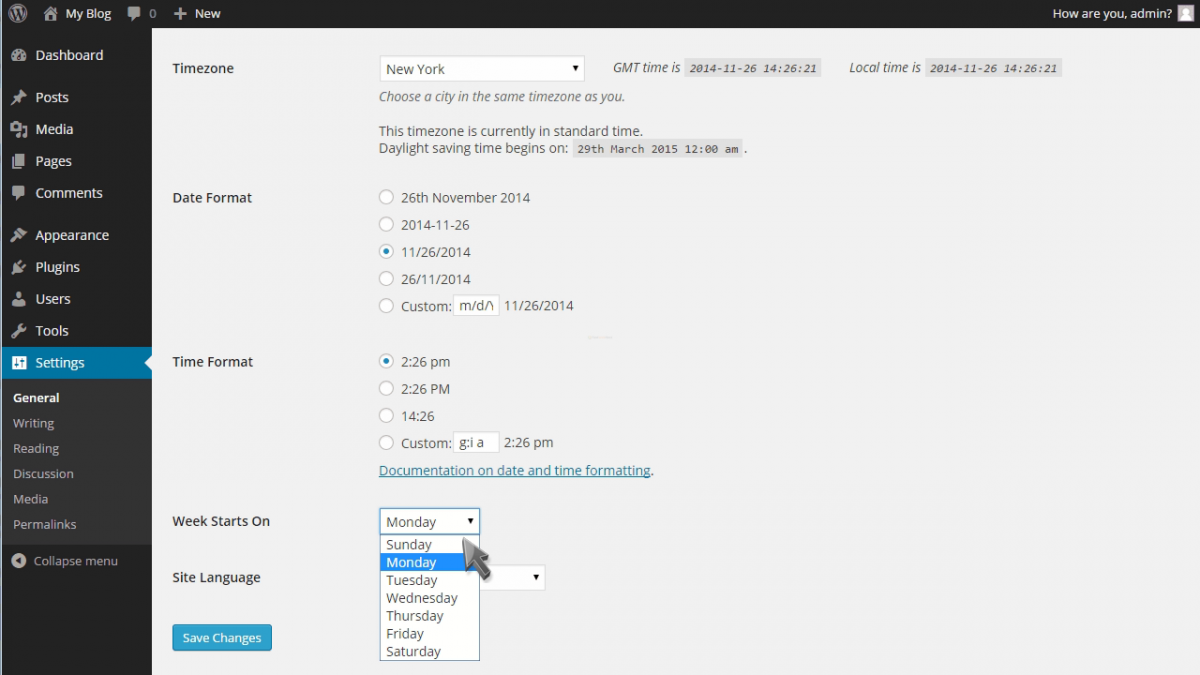Screen dimensions: 1200x675
Task: Click the custom time format input field
Action: pos(476,442)
